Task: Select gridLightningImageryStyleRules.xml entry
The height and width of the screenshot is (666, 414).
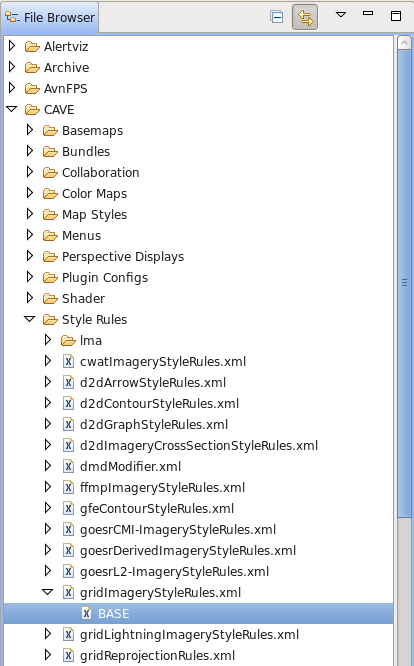Action: click(x=189, y=635)
